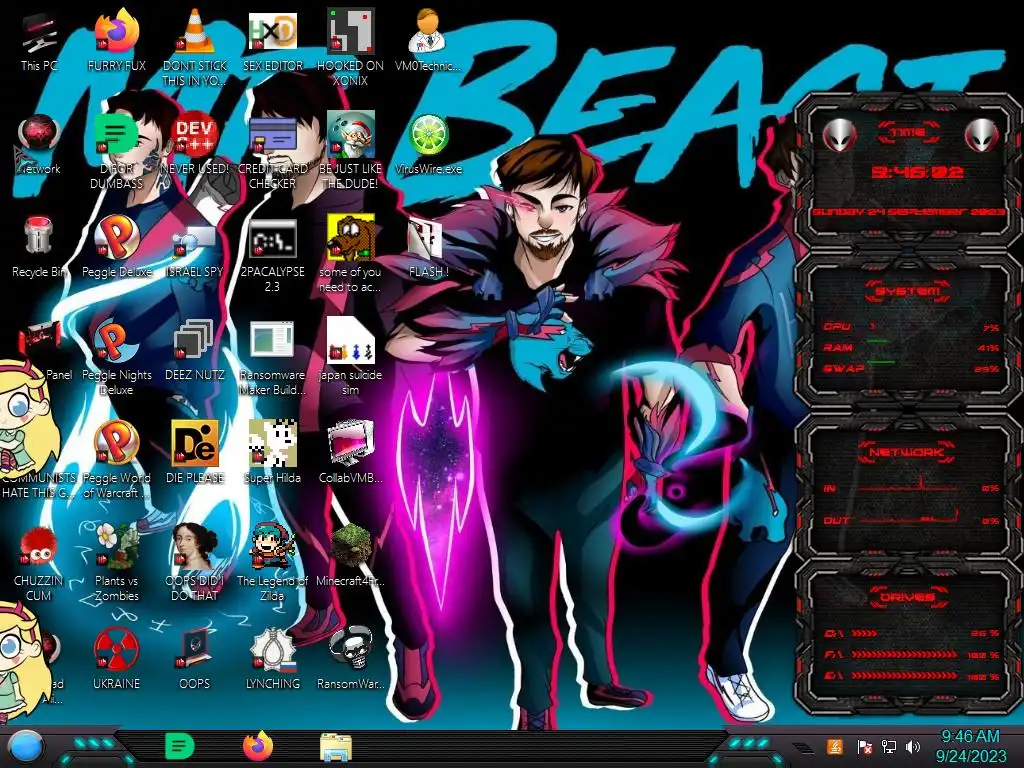
Task: Click the CREDIT CARD CHECKER shortcut
Action: (272, 152)
